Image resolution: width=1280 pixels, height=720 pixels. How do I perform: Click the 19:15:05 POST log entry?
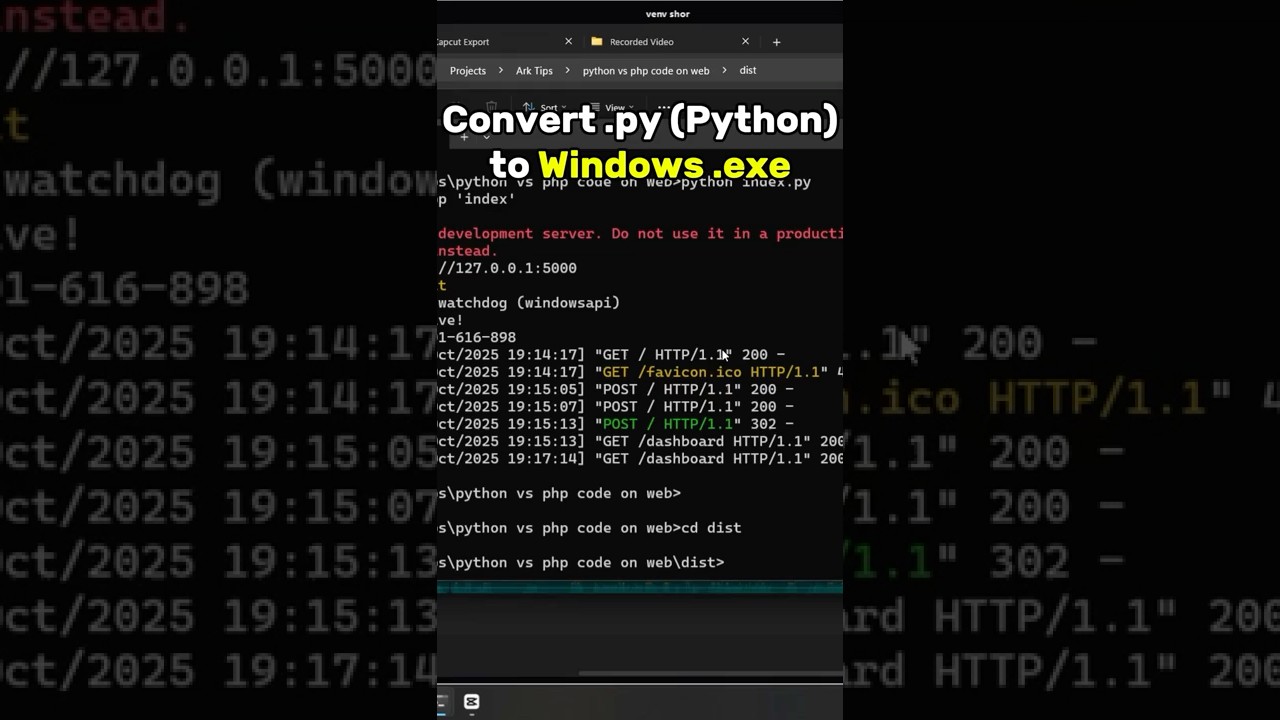(616, 389)
